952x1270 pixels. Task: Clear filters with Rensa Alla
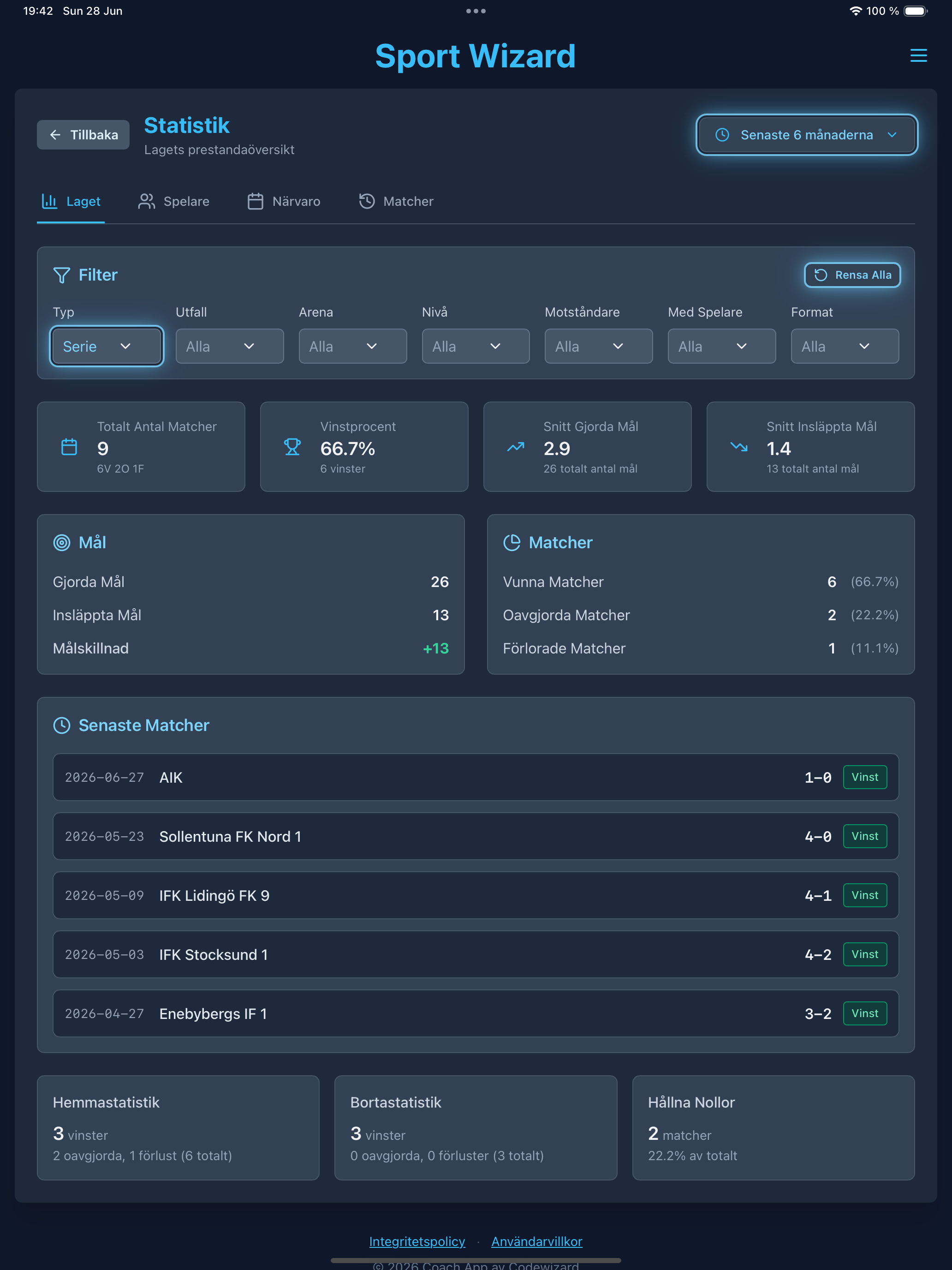tap(852, 275)
